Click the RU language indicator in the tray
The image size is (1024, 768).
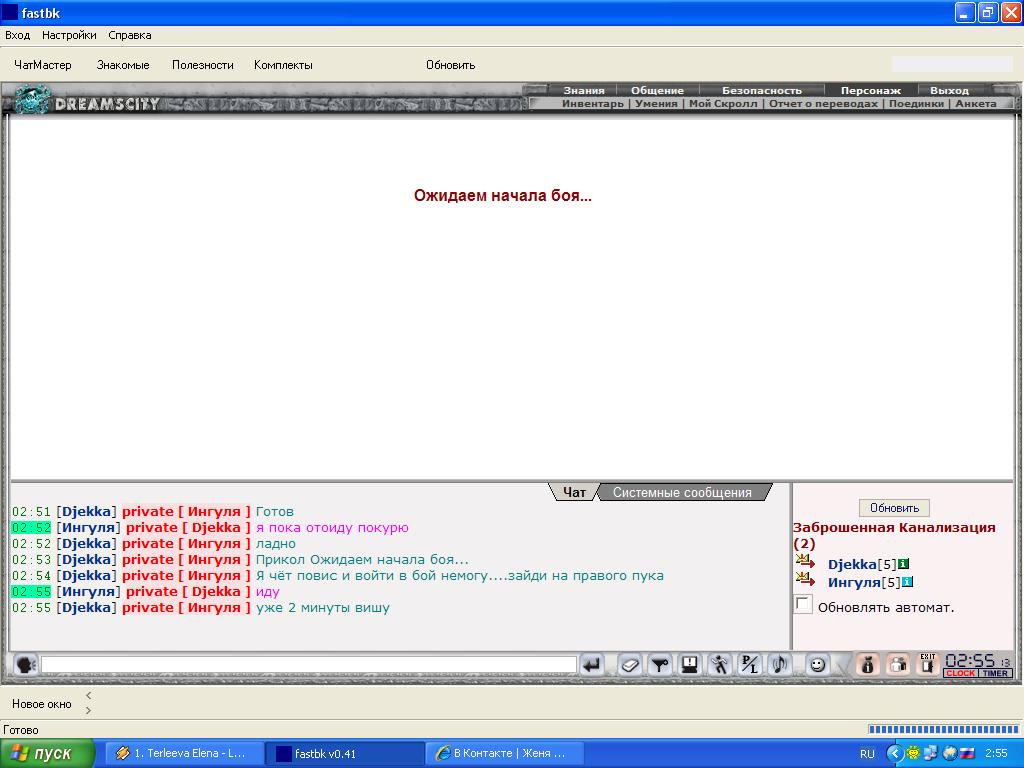(867, 754)
